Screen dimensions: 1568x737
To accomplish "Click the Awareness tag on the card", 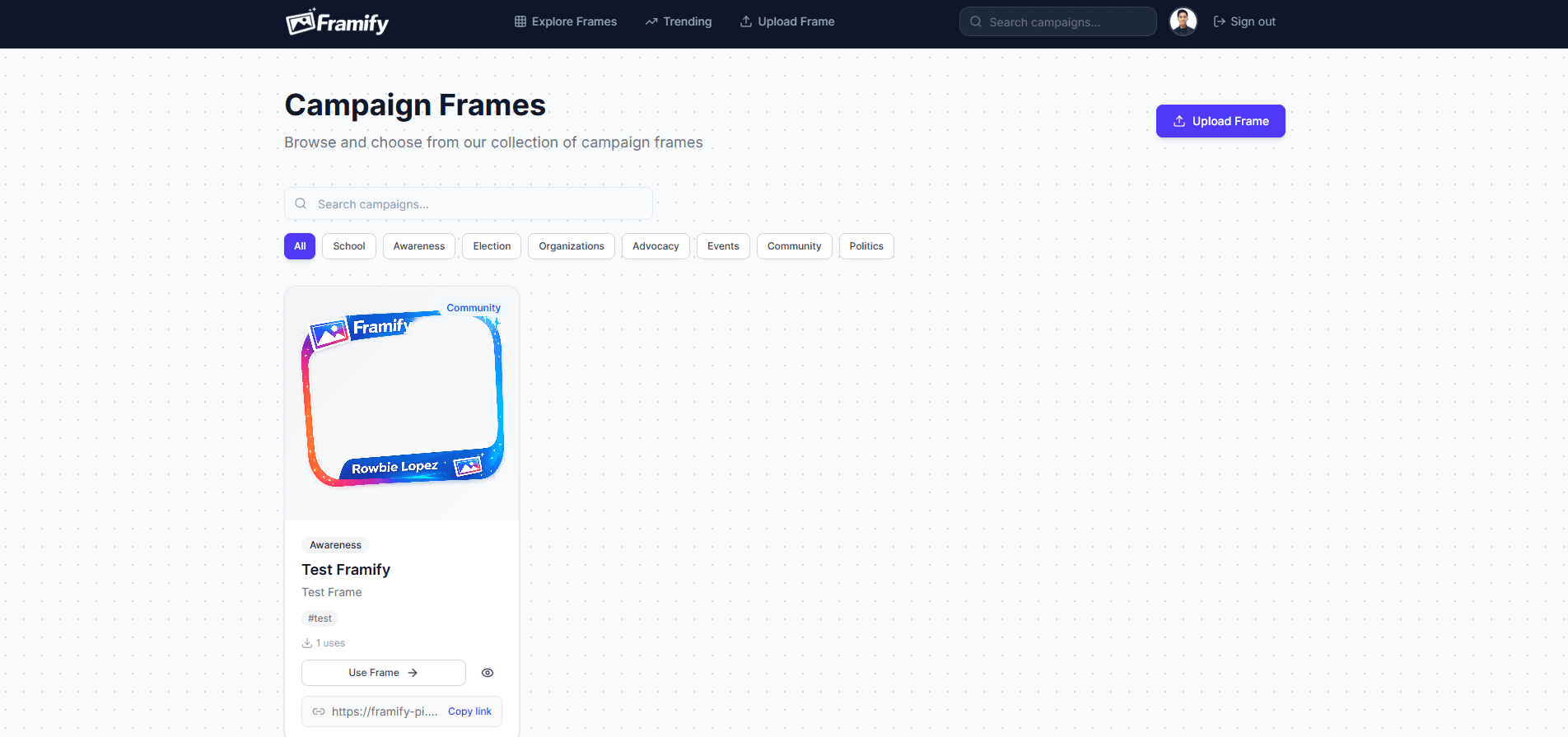I will tap(335, 545).
